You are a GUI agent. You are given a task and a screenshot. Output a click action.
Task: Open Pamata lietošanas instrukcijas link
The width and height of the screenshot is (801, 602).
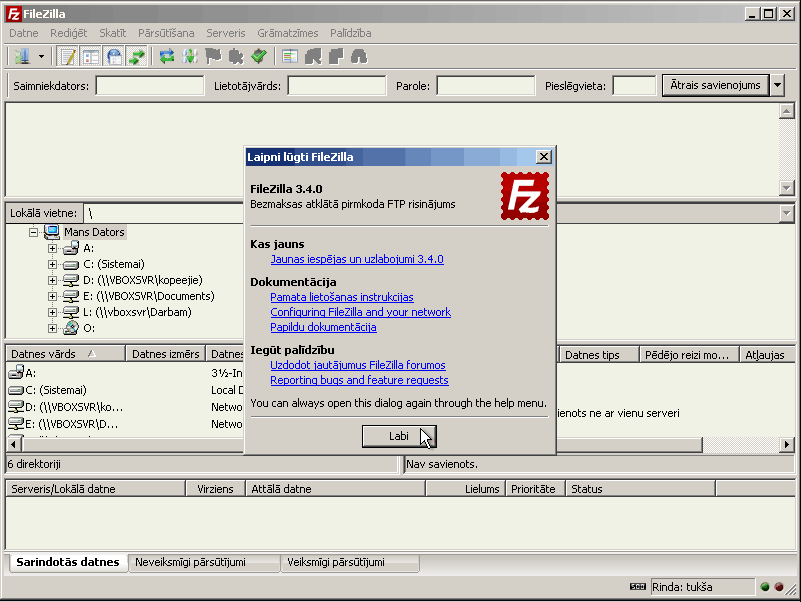pos(342,297)
